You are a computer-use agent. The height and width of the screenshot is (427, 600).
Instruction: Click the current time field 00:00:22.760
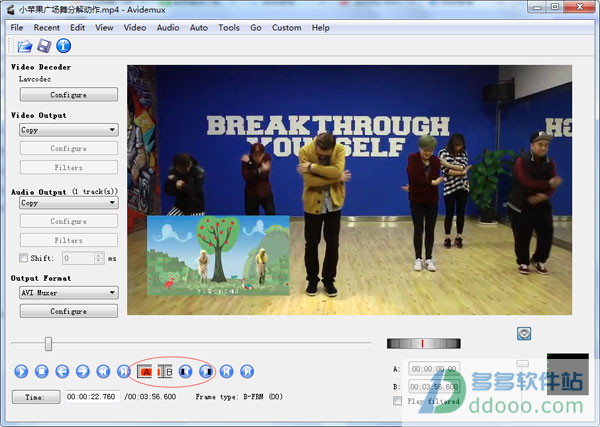coord(91,397)
